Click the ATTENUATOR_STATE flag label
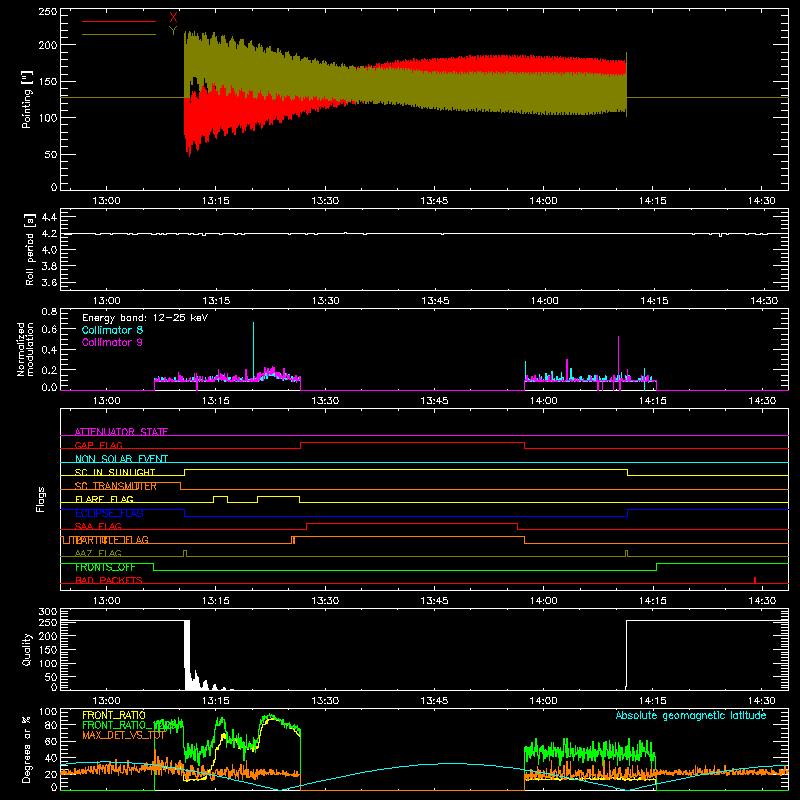Viewport: 800px width, 800px height. click(121, 432)
